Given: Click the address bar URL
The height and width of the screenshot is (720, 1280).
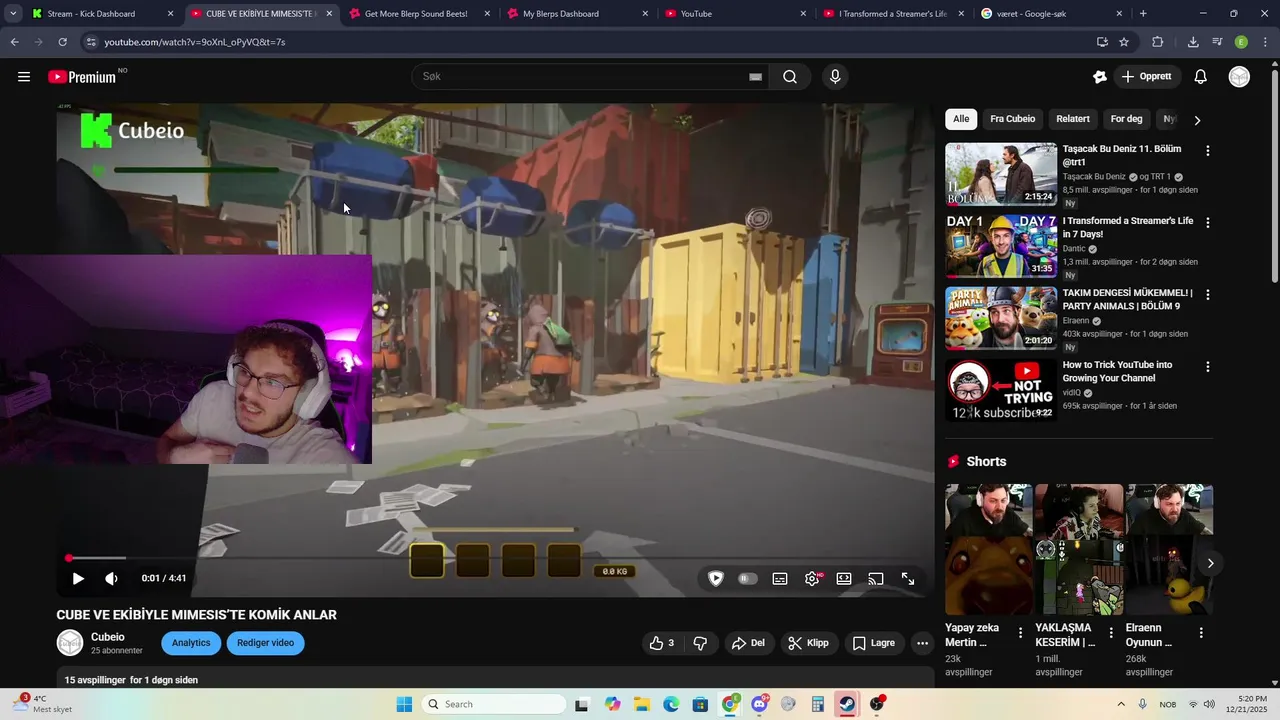Looking at the screenshot, I should click(x=195, y=42).
